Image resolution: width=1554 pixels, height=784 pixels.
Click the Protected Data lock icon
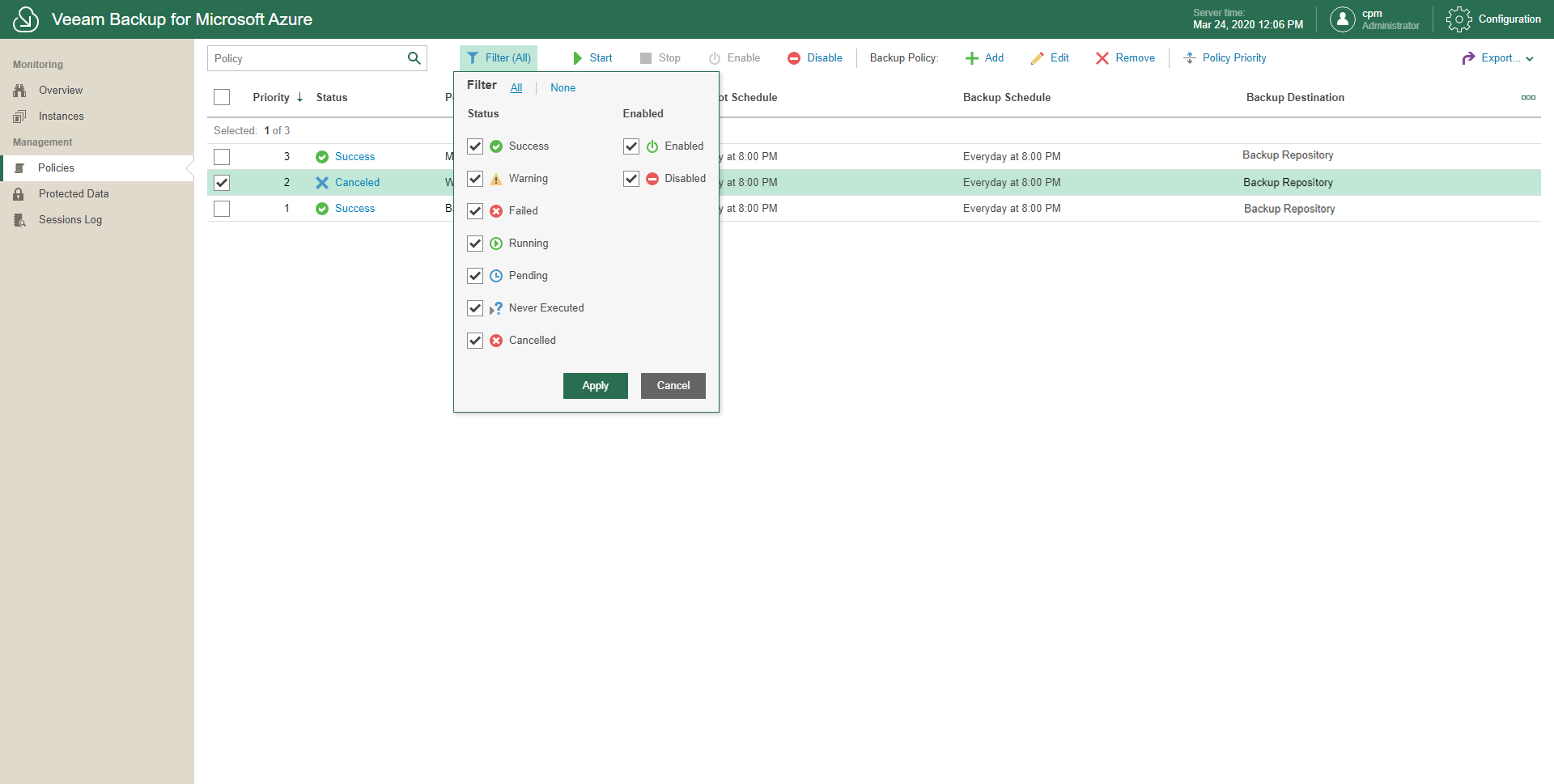tap(19, 194)
